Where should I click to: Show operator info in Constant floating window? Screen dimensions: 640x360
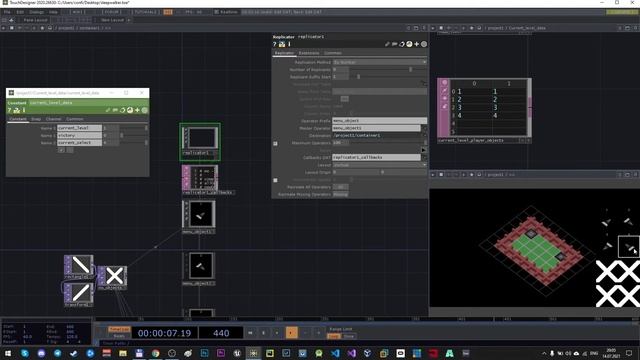(24, 110)
